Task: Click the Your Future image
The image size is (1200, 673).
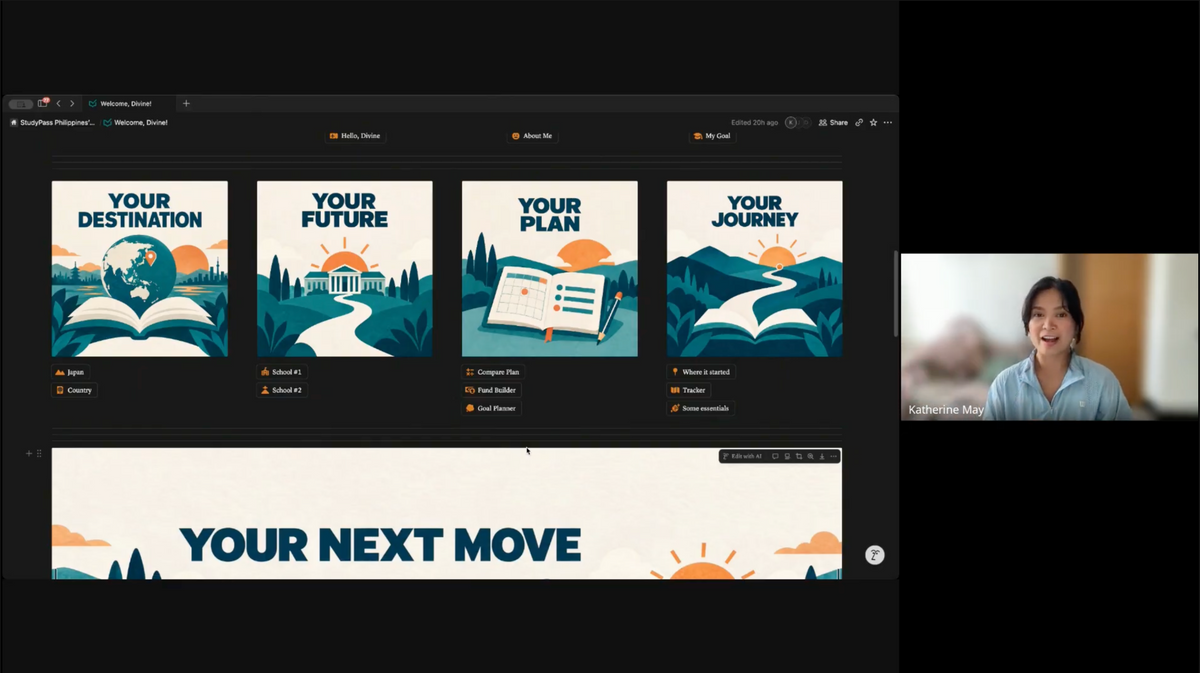Action: [x=345, y=269]
